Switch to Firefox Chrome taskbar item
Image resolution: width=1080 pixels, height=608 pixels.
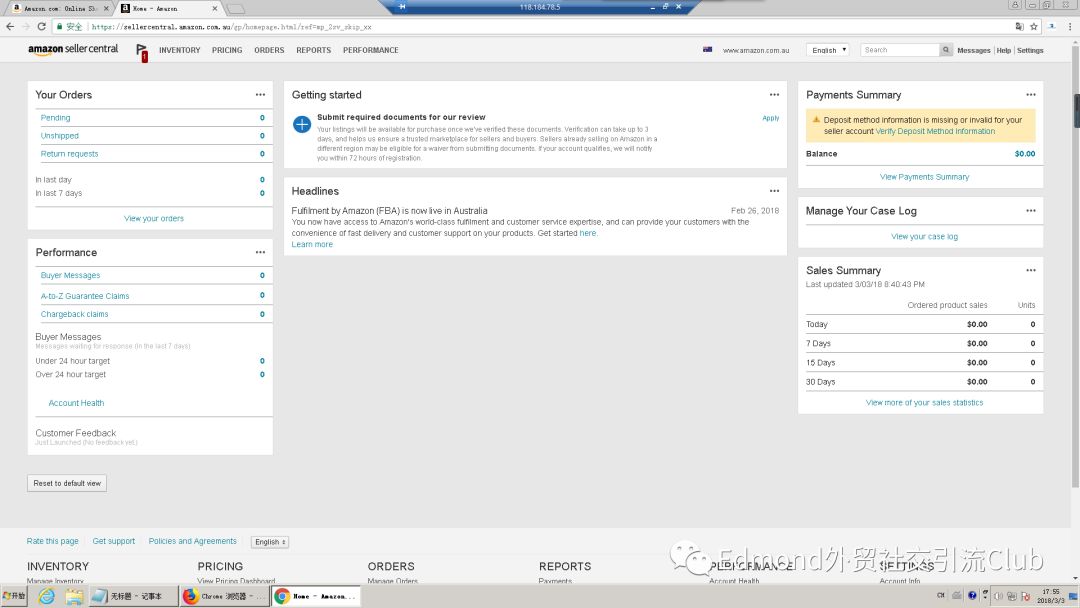point(224,596)
